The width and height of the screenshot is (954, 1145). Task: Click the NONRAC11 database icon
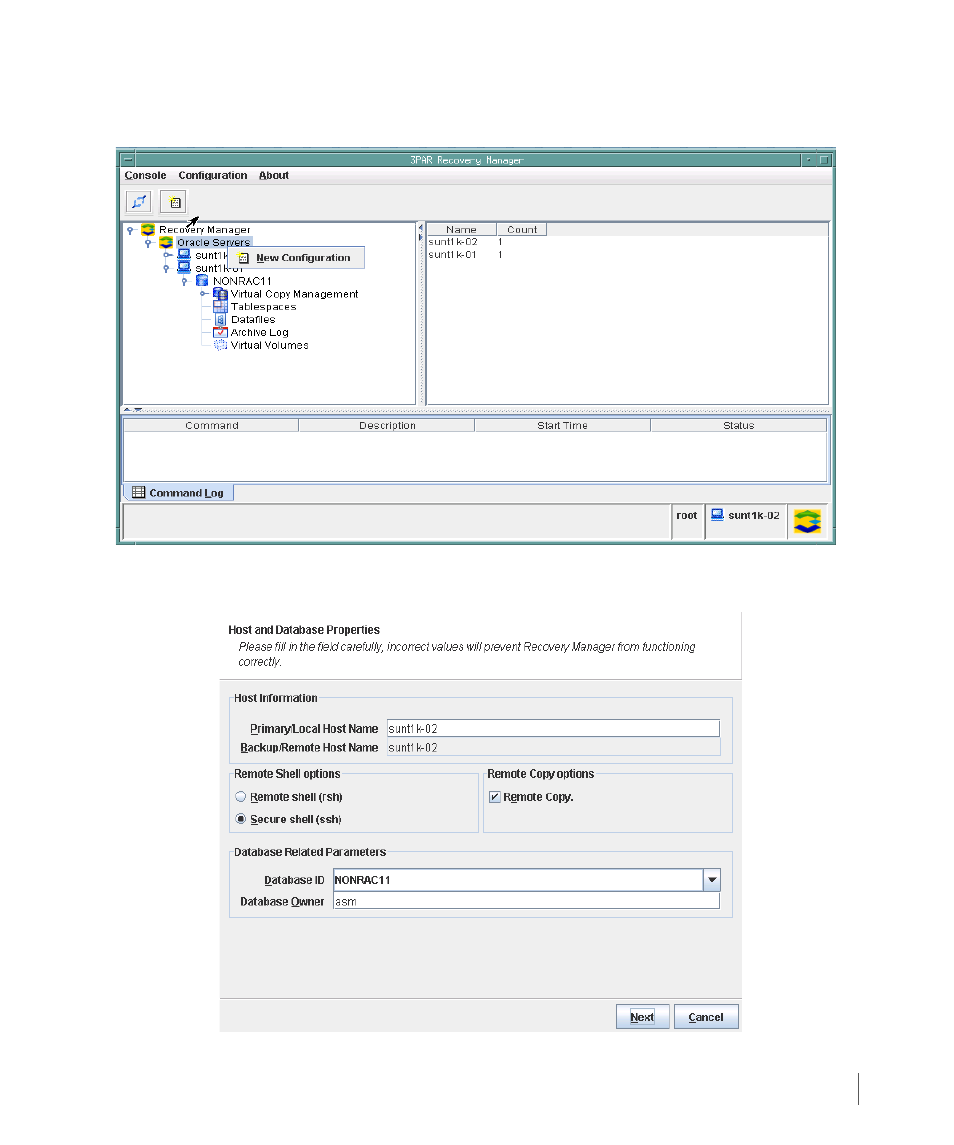202,281
